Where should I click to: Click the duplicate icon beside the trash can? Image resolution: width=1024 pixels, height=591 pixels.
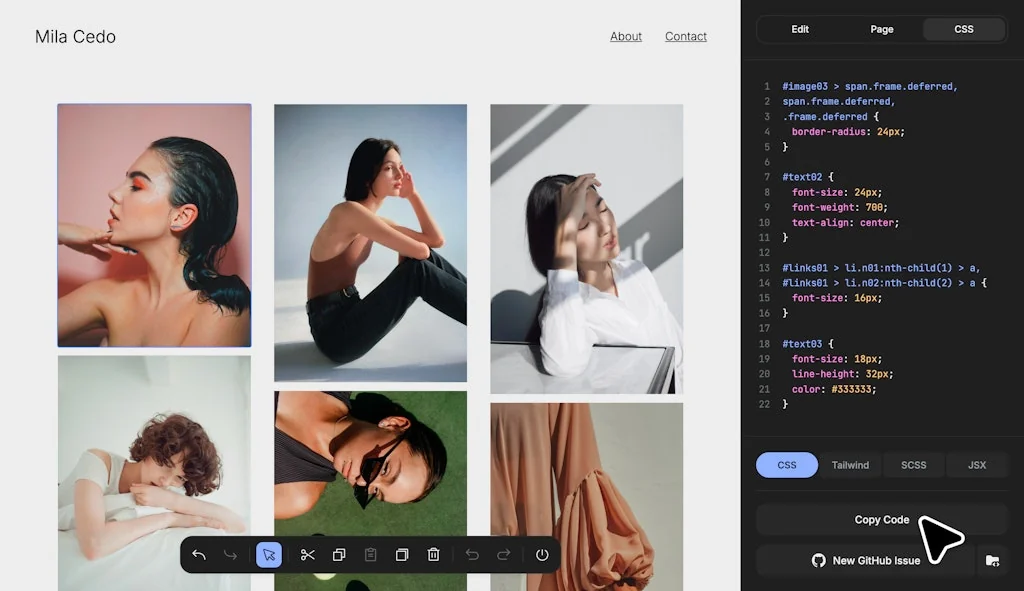[402, 555]
